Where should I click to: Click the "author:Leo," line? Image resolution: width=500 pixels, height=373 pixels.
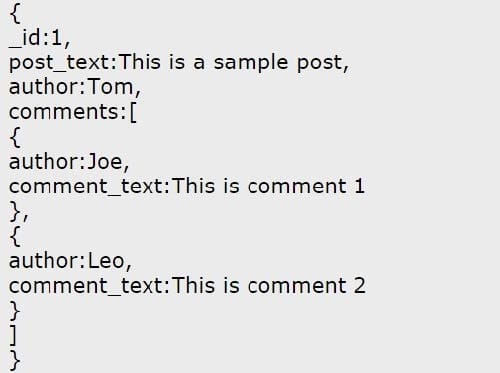pyautogui.click(x=70, y=261)
